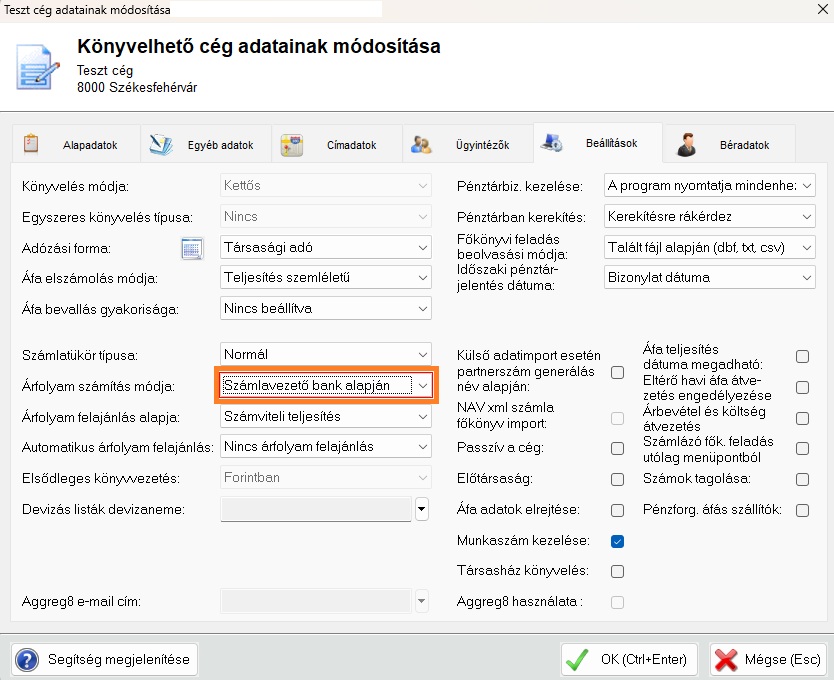This screenshot has width=834, height=680.
Task: Click the Béradatok tab person icon
Action: [686, 144]
